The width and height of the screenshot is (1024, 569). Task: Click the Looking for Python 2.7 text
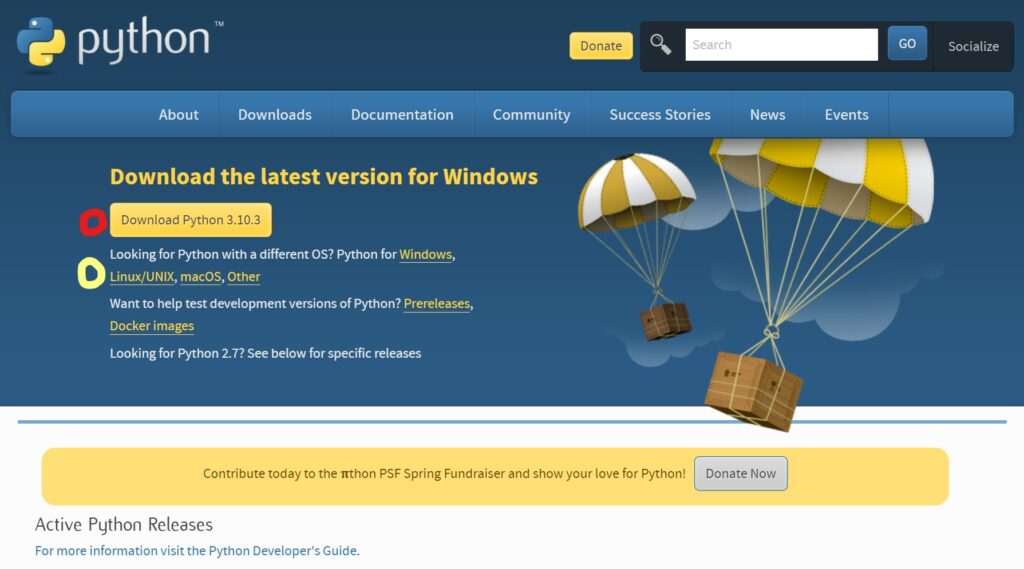265,353
